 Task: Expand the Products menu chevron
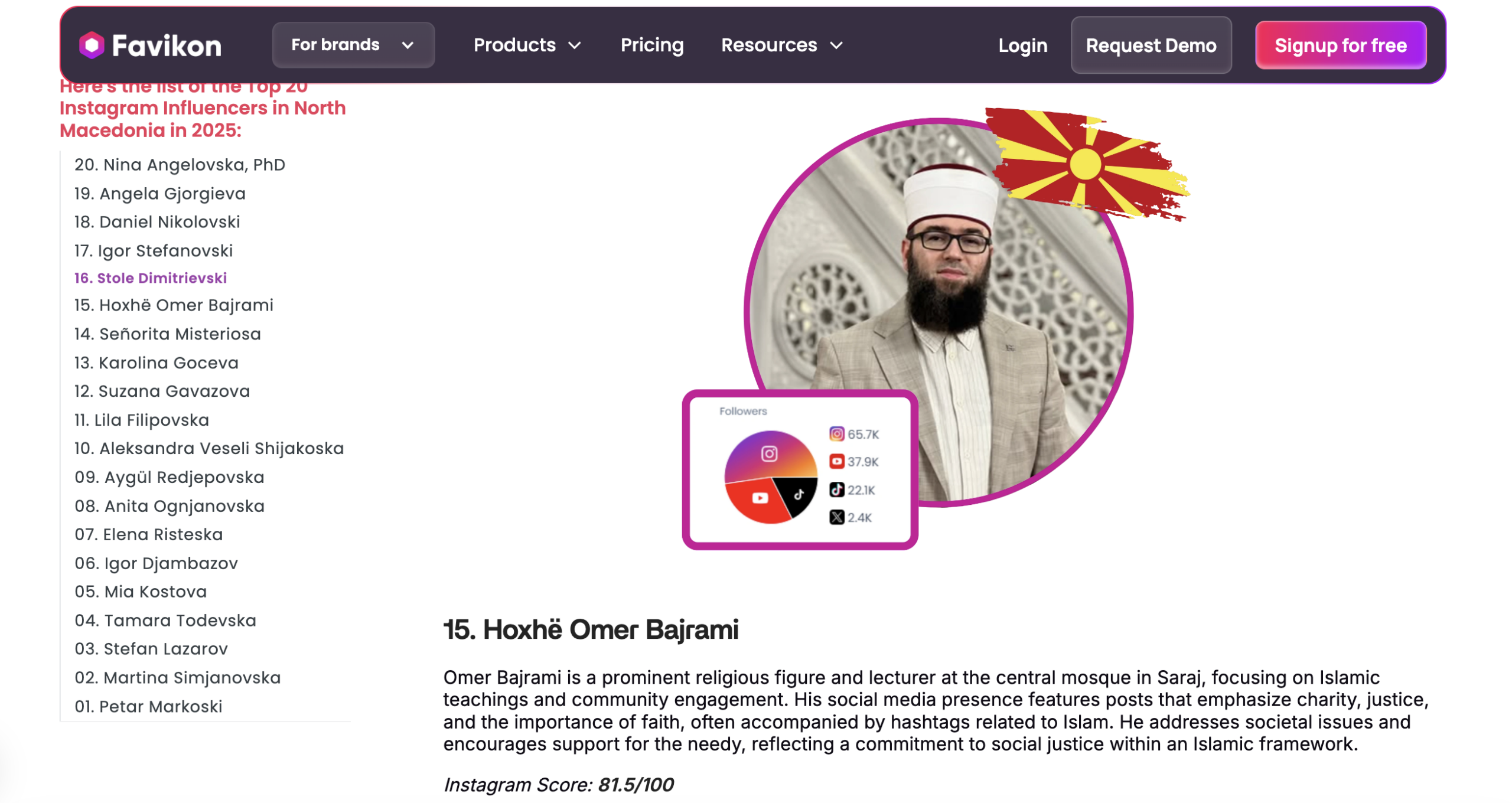[x=573, y=45]
